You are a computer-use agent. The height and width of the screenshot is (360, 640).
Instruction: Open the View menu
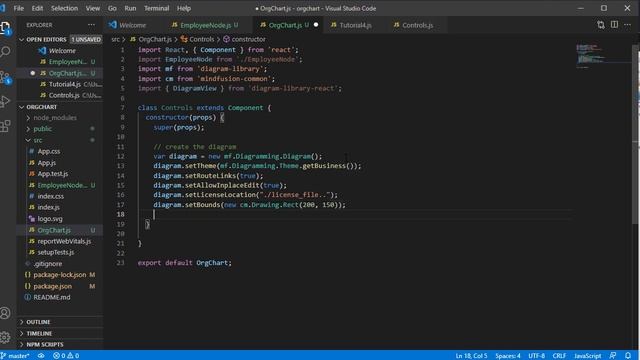pos(93,8)
